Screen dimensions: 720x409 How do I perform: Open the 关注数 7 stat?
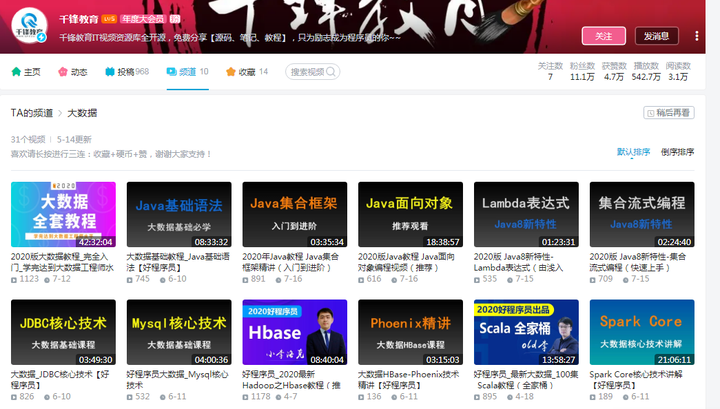[x=550, y=72]
